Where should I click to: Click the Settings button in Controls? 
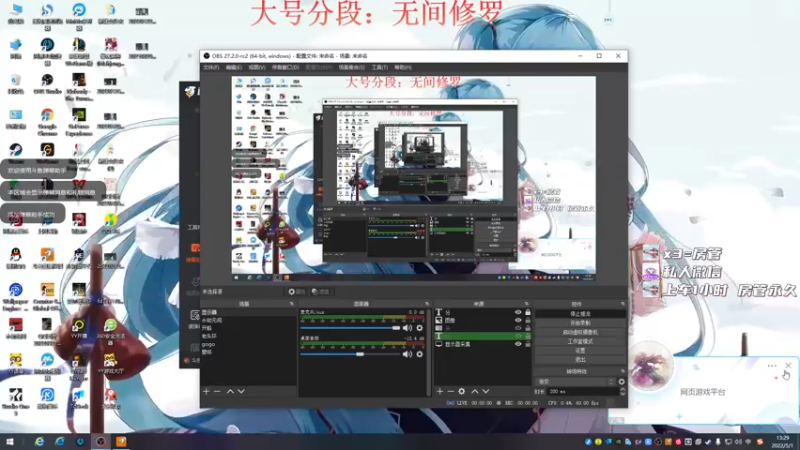click(580, 351)
